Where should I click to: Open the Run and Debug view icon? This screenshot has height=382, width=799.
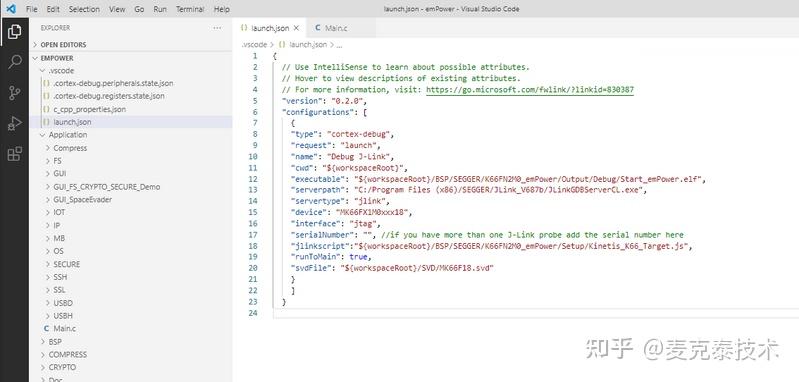tap(14, 123)
